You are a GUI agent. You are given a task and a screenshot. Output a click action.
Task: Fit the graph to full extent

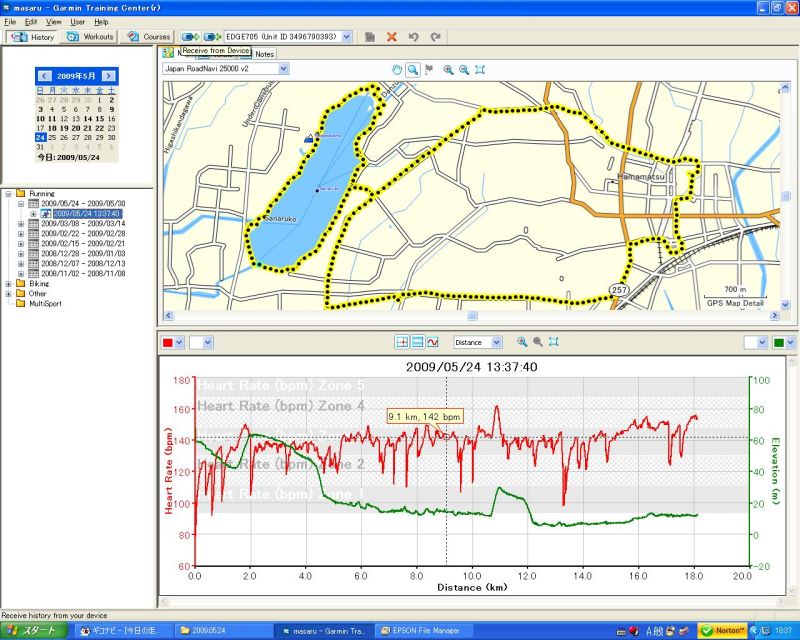[554, 342]
